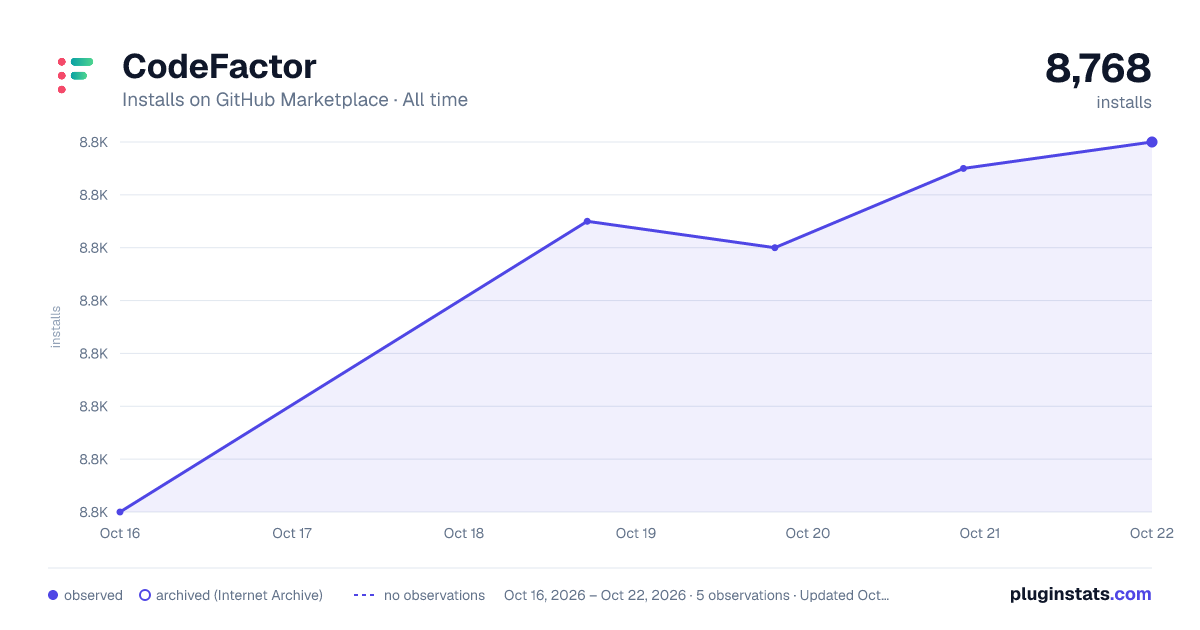The height and width of the screenshot is (630, 1200).
Task: Click the CodeFactor logo icon
Action: pyautogui.click(x=75, y=75)
